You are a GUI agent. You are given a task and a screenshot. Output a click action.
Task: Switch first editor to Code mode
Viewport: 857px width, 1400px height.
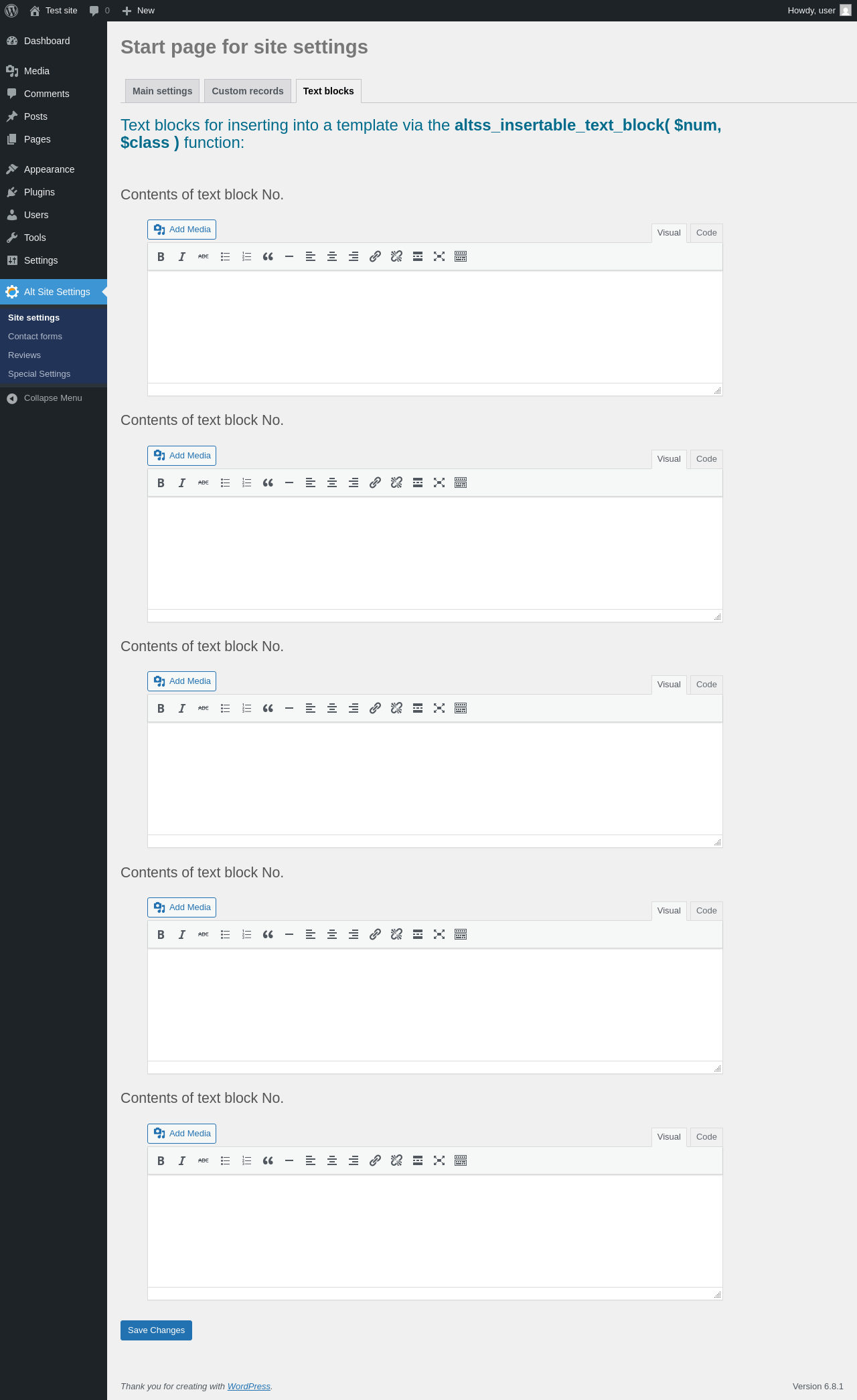pos(706,233)
